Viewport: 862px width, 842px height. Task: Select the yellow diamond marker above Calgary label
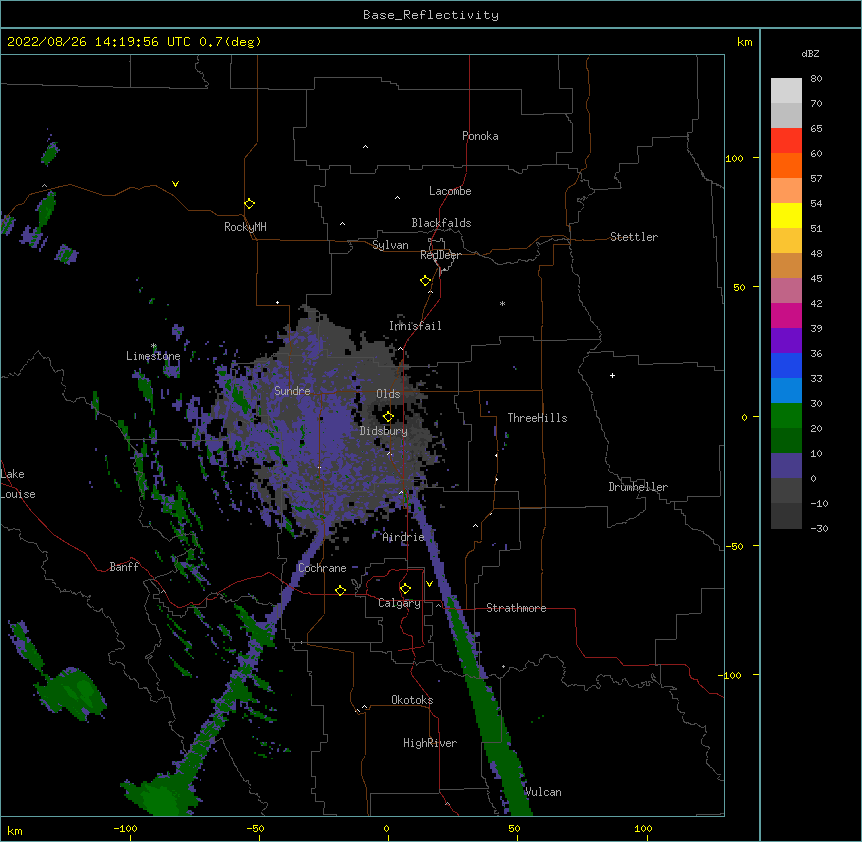(405, 589)
